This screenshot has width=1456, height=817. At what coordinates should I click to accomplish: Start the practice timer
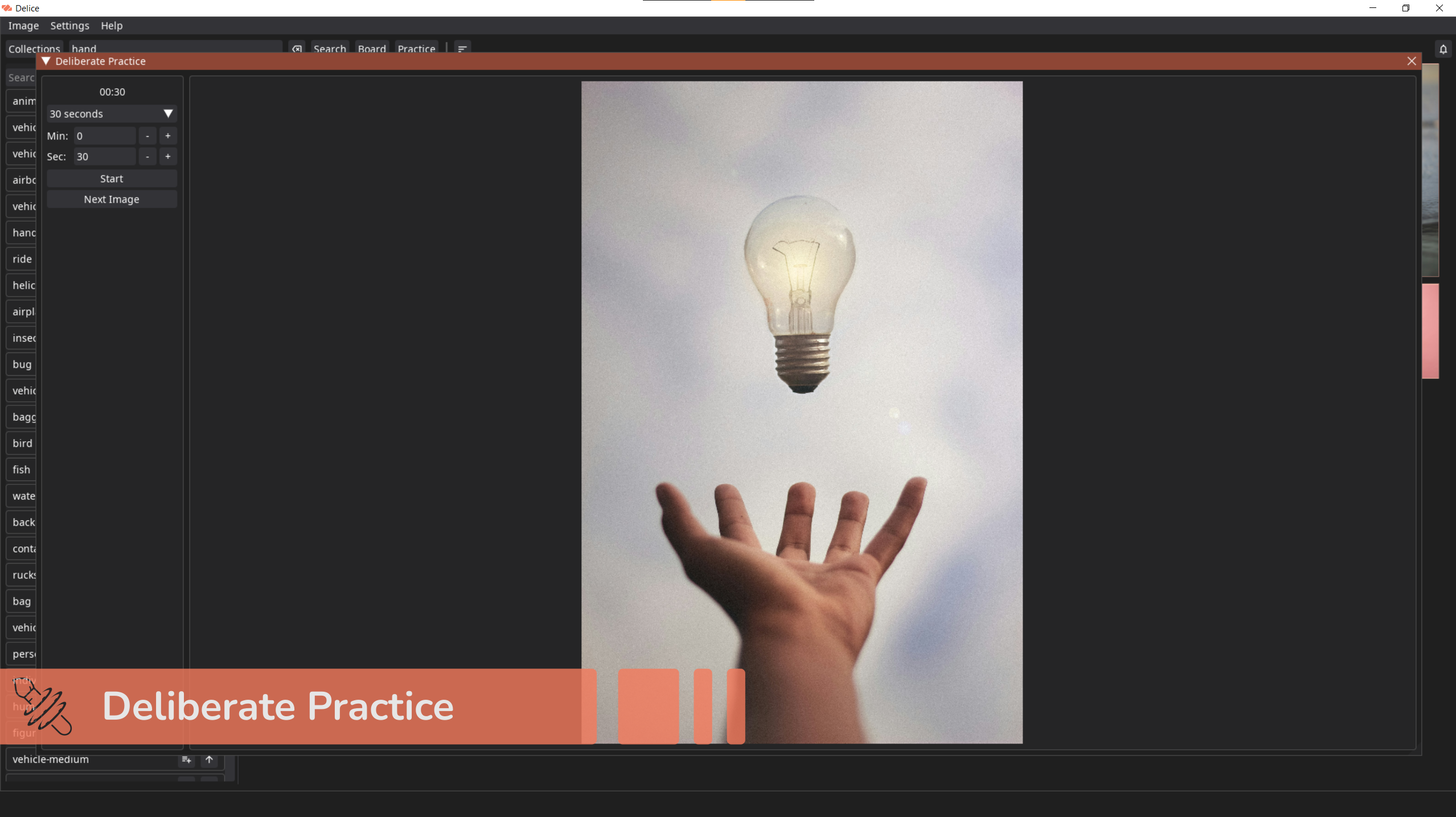coord(112,179)
